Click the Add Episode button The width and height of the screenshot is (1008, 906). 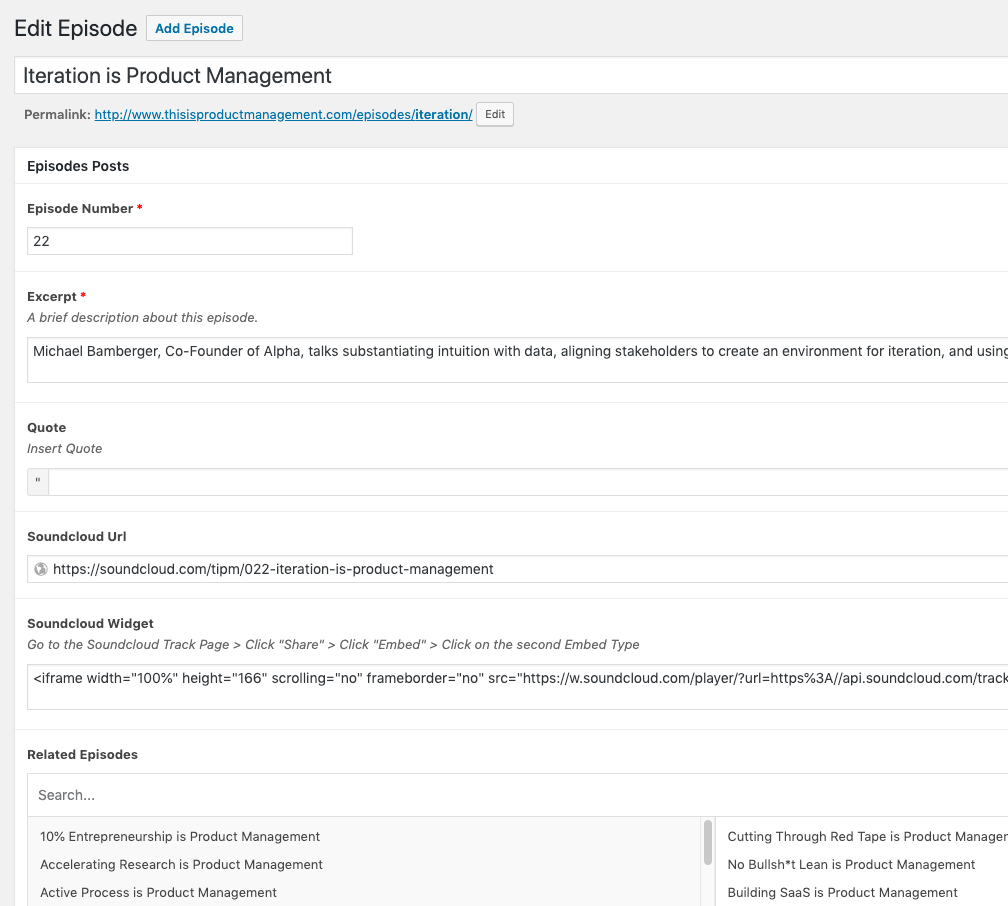[194, 28]
